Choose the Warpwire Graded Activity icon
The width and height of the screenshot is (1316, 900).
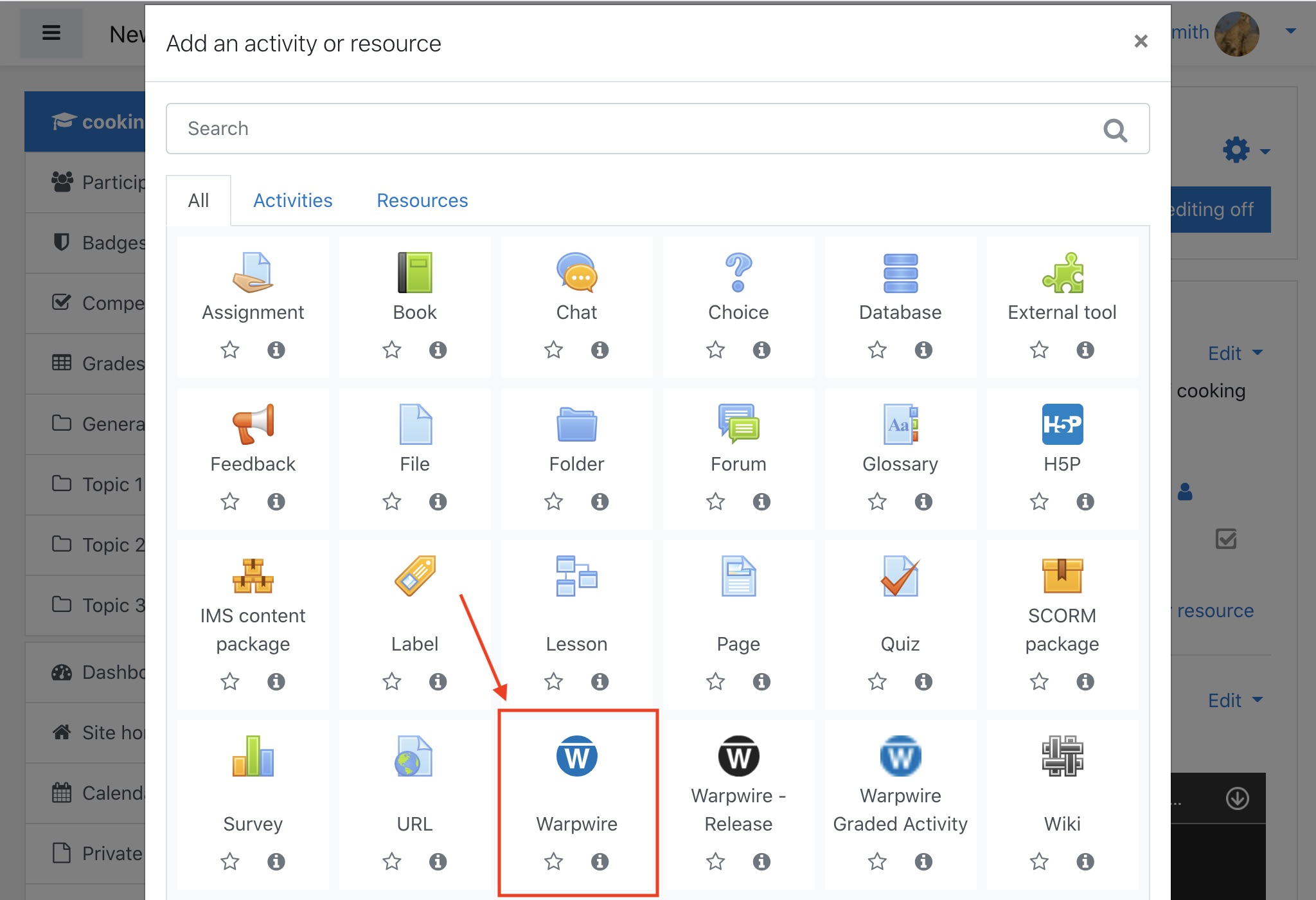(900, 756)
